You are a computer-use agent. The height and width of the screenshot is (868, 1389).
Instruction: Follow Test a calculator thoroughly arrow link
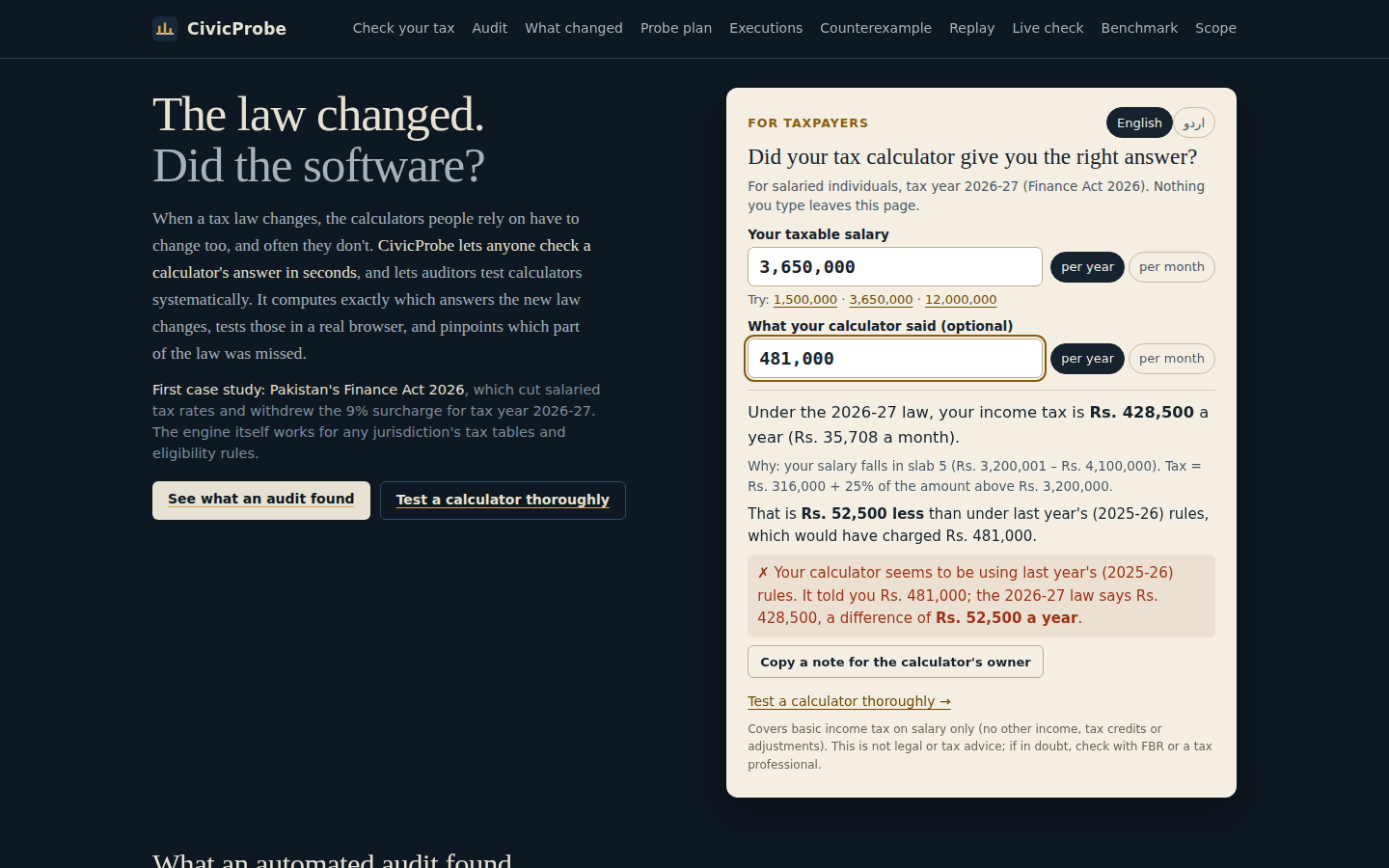[x=849, y=701]
